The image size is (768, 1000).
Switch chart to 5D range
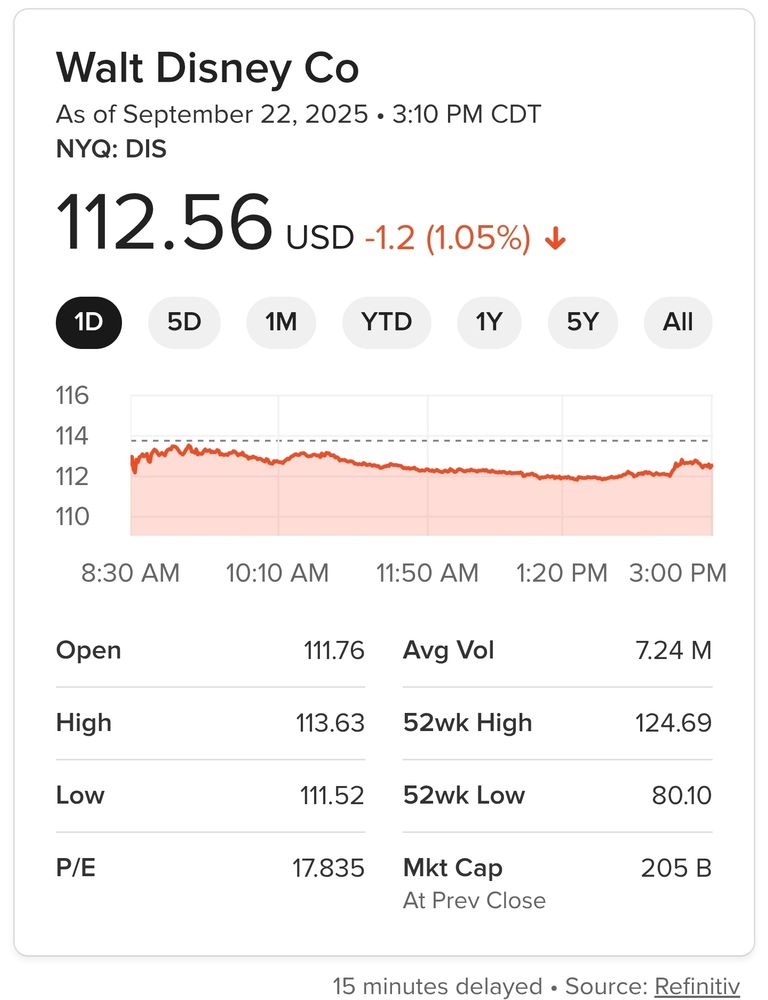point(184,322)
